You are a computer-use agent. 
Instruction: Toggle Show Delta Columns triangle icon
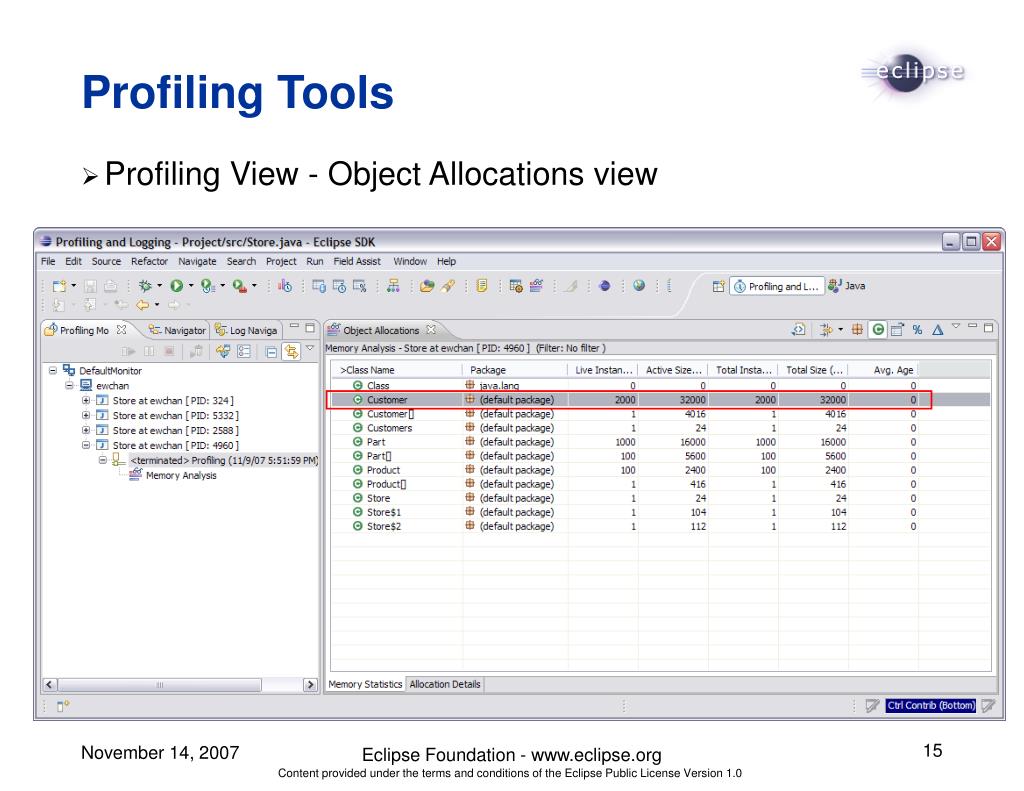point(938,330)
